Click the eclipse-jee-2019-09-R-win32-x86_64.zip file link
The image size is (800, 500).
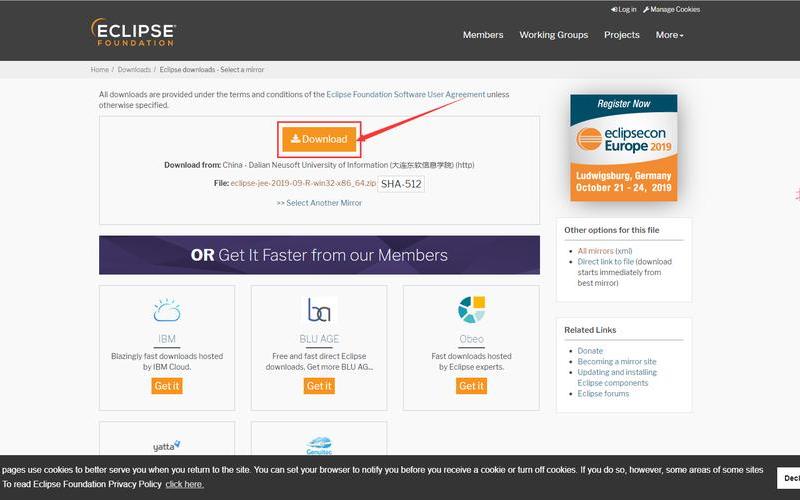tap(303, 183)
